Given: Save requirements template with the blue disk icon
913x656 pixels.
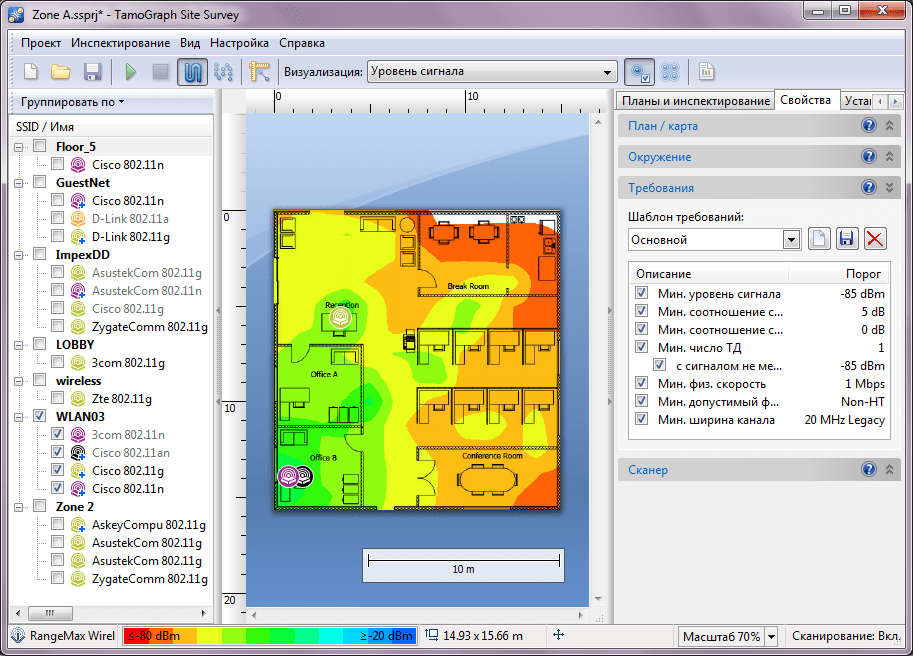Looking at the screenshot, I should tap(847, 239).
